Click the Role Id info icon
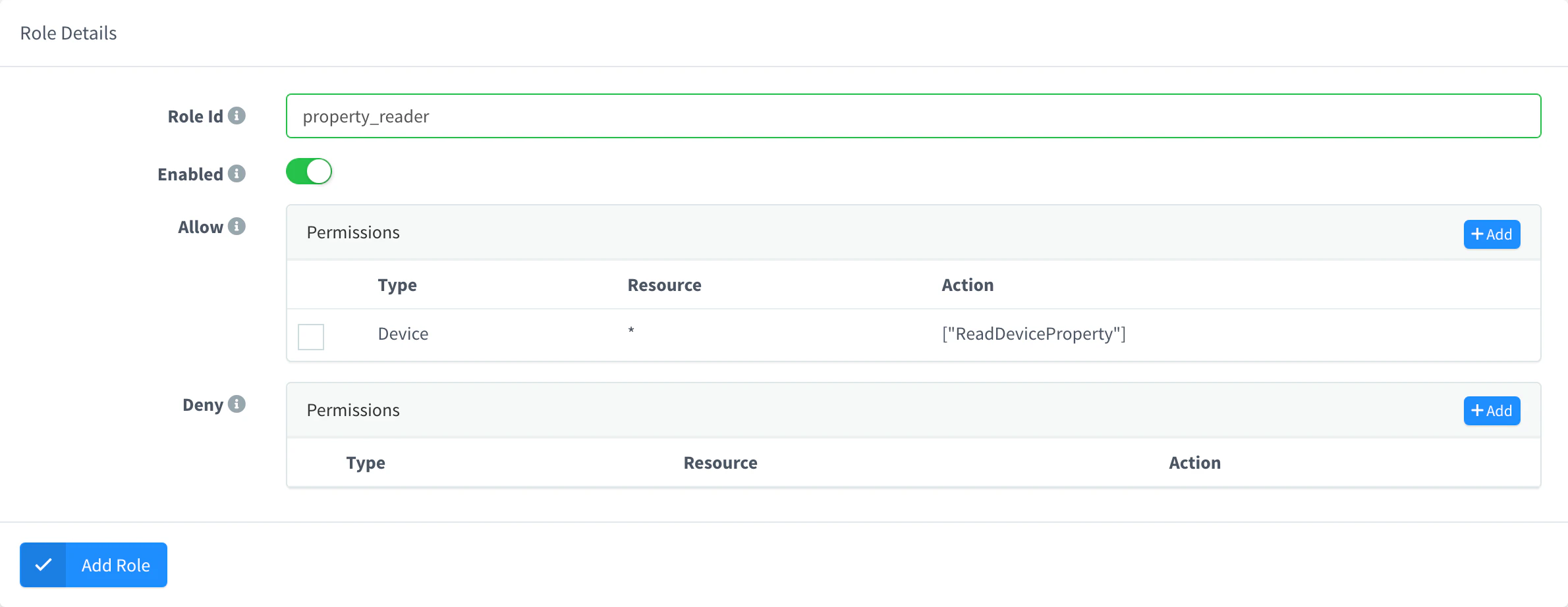This screenshot has height=607, width=1568. tap(237, 116)
